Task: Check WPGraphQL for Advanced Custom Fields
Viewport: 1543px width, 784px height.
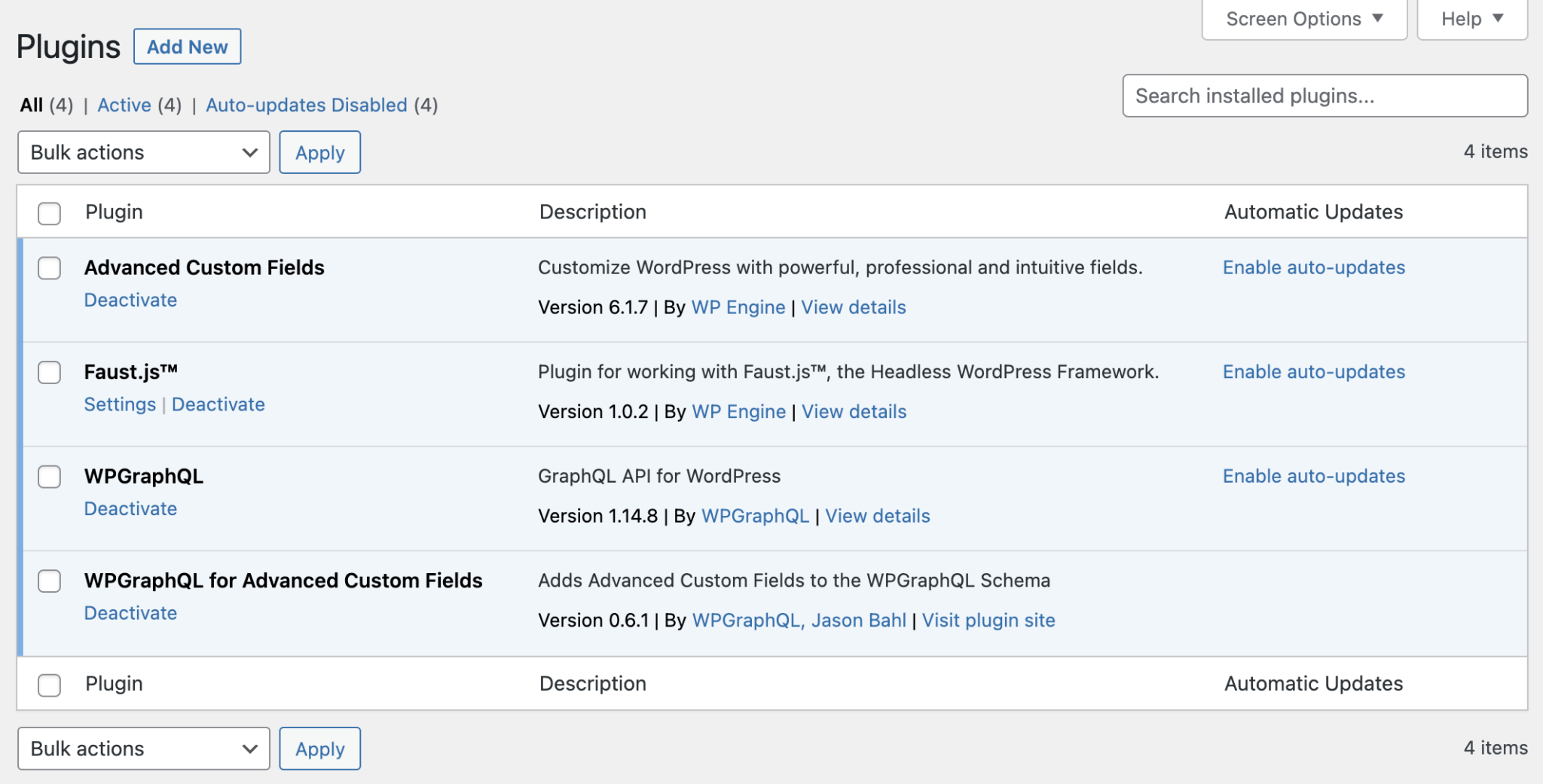Action: pos(49,581)
